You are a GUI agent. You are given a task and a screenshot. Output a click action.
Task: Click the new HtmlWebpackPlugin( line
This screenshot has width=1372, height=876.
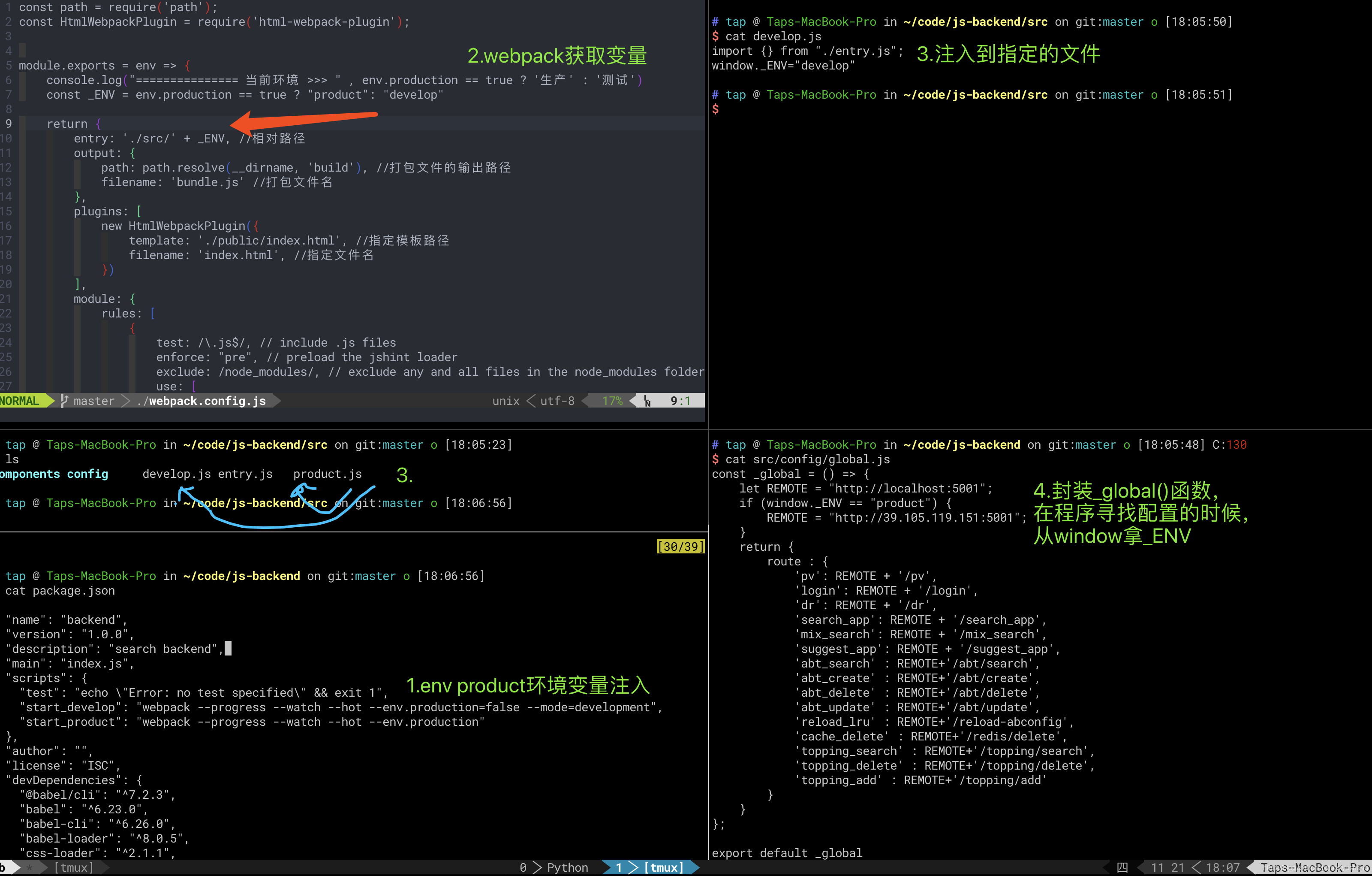coord(180,226)
